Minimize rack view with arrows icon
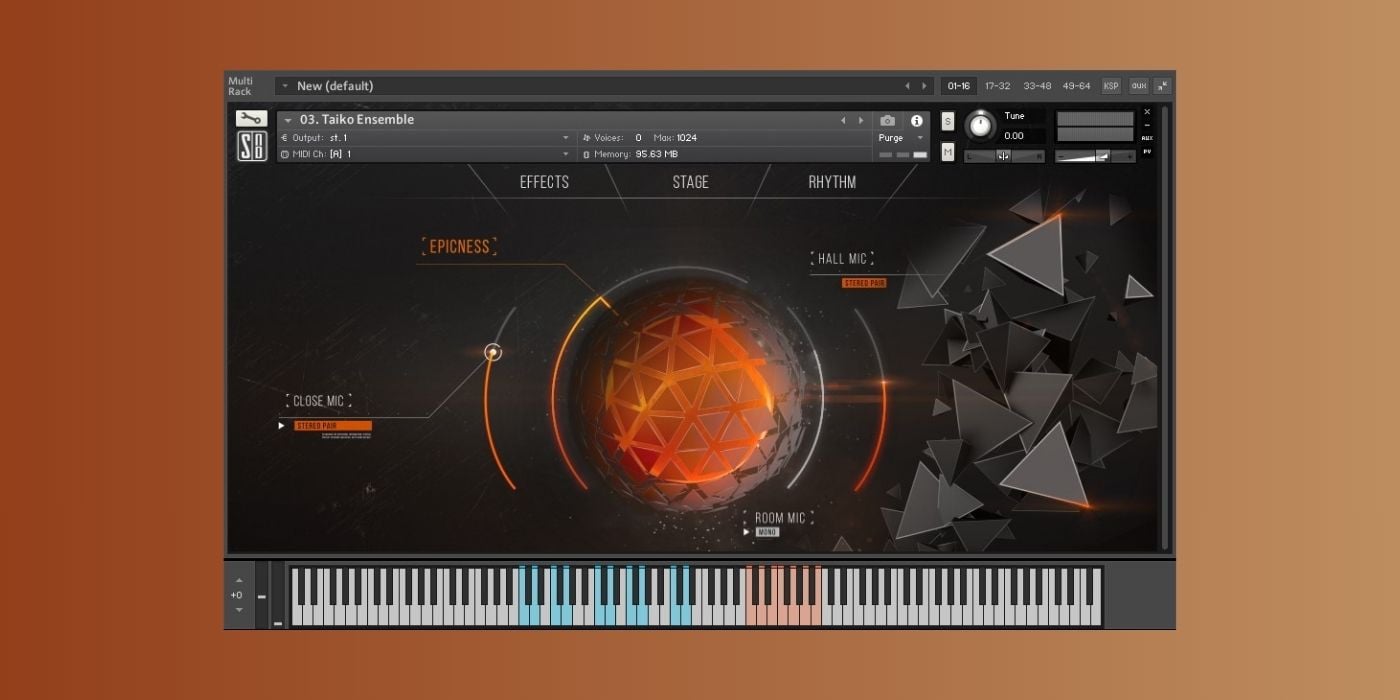This screenshot has height=700, width=1400. coord(1162,86)
